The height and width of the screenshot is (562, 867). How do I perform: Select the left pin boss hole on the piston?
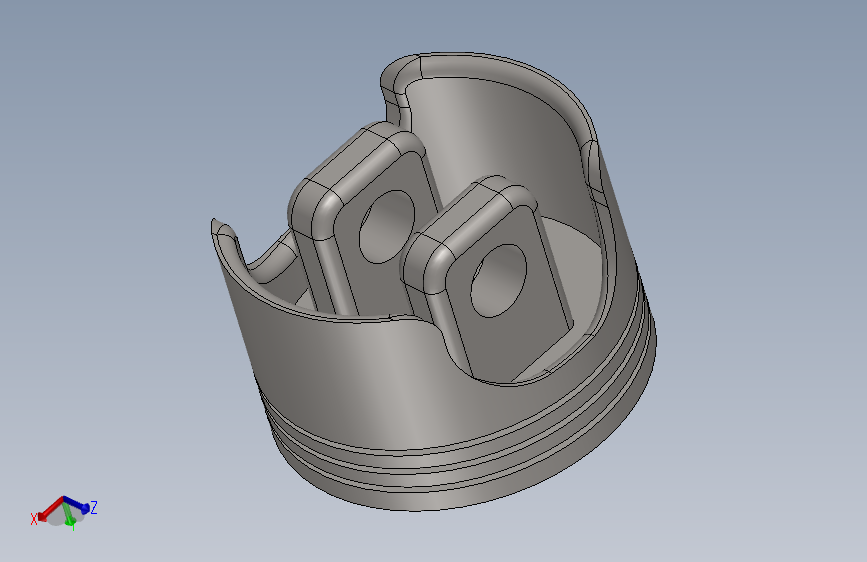click(387, 227)
